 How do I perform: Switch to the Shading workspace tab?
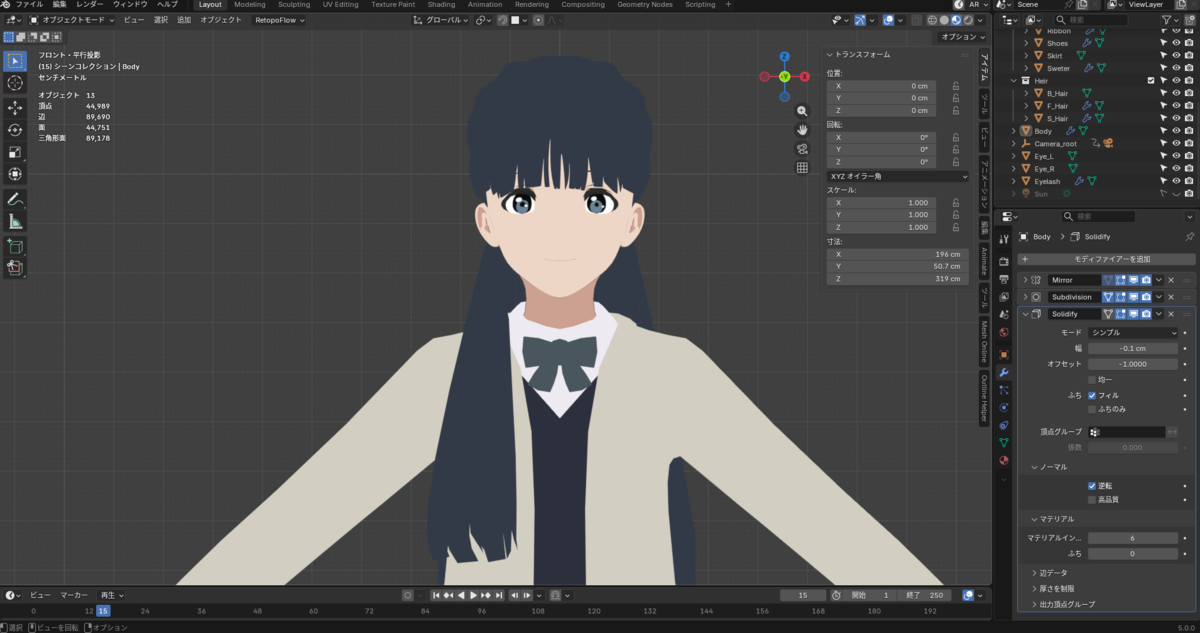tap(441, 5)
